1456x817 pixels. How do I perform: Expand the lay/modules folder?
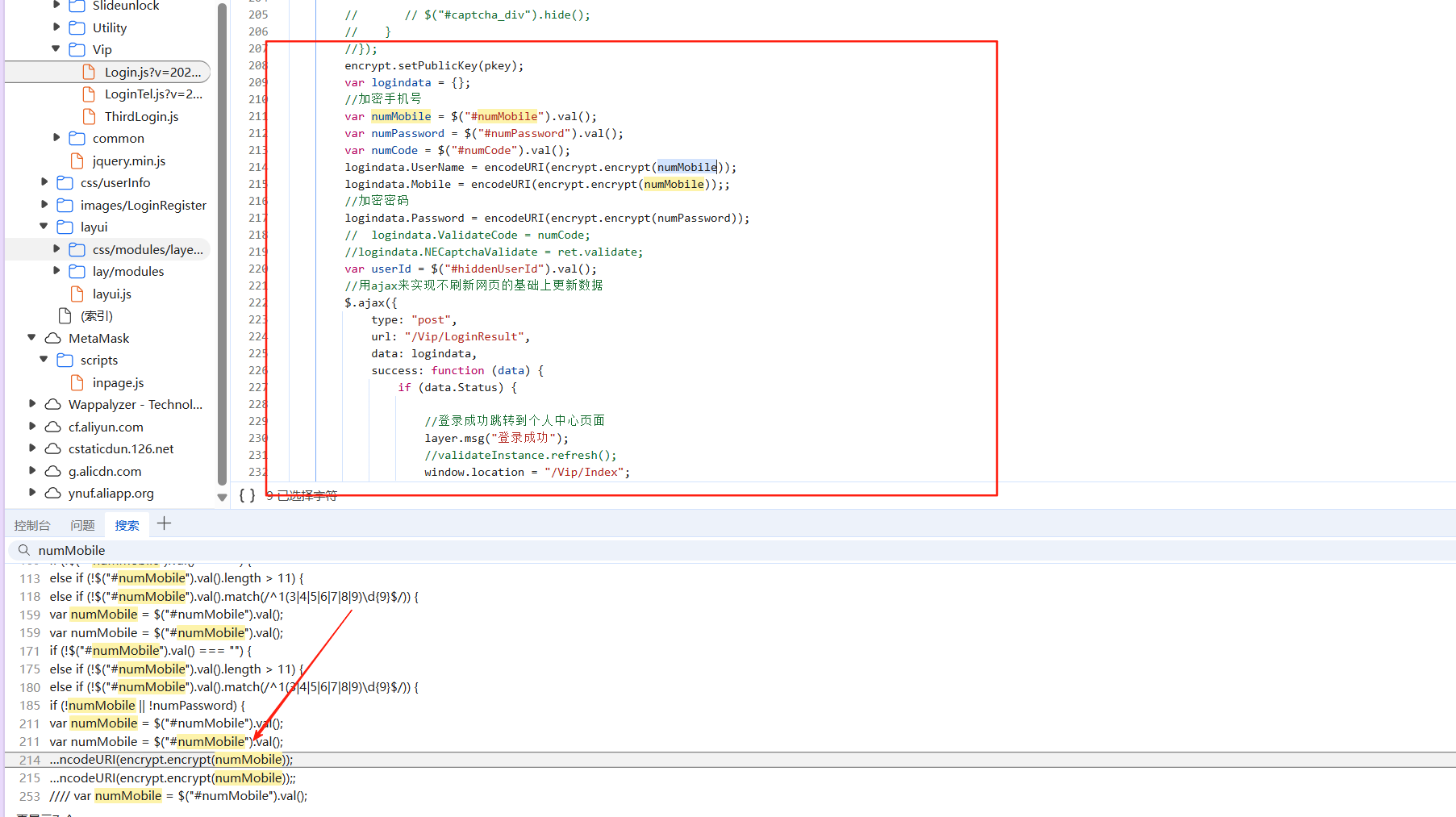tap(56, 271)
